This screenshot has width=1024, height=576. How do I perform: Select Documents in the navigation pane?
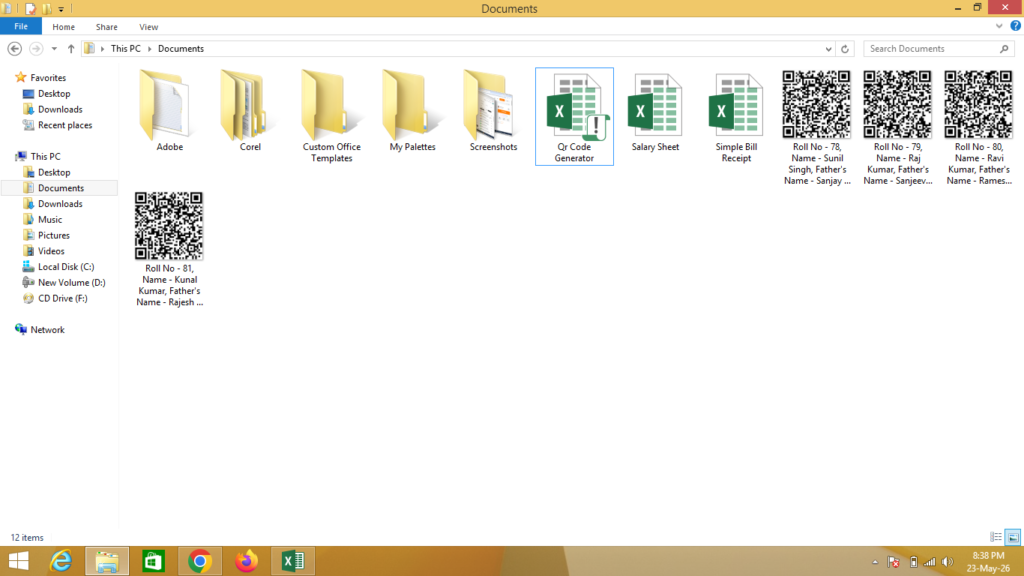click(60, 188)
